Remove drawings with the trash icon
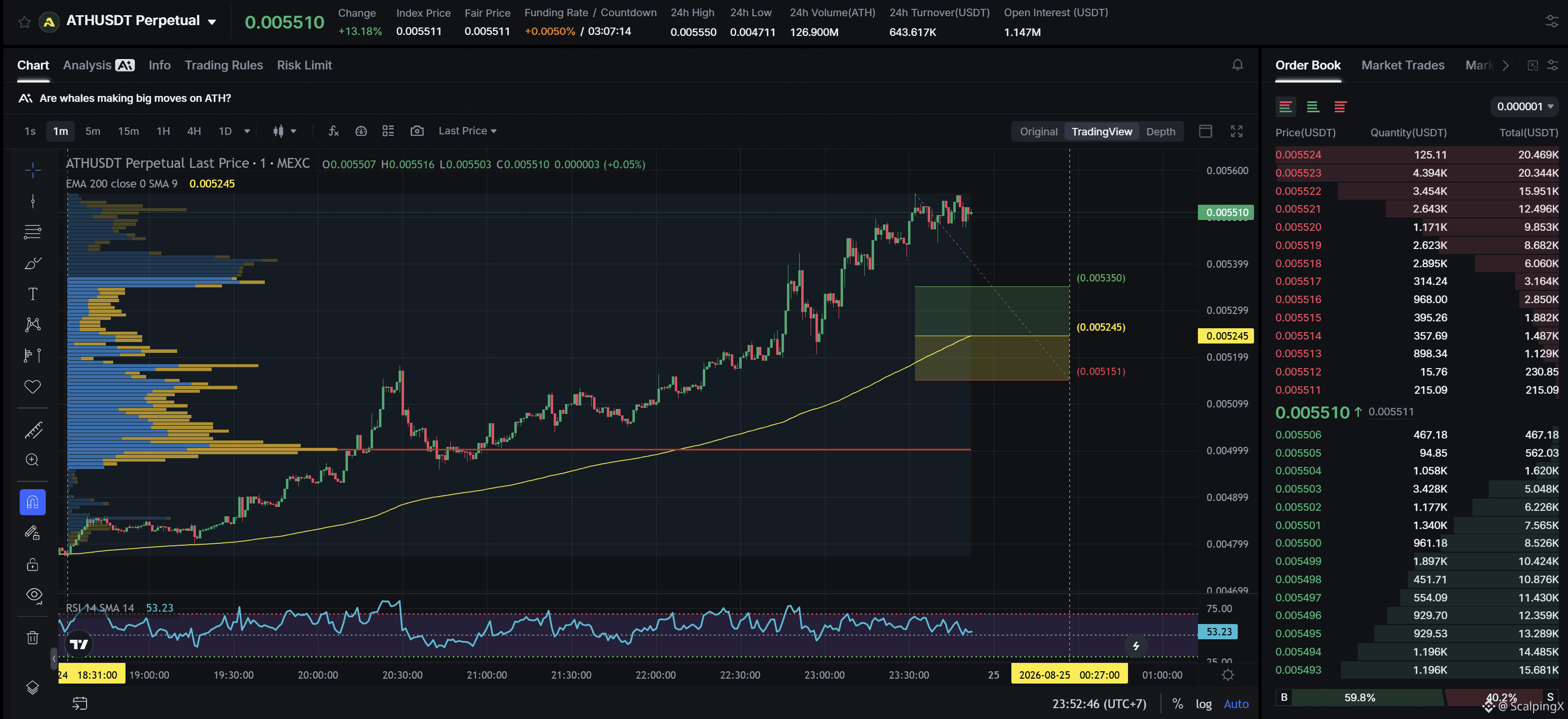 coord(33,637)
